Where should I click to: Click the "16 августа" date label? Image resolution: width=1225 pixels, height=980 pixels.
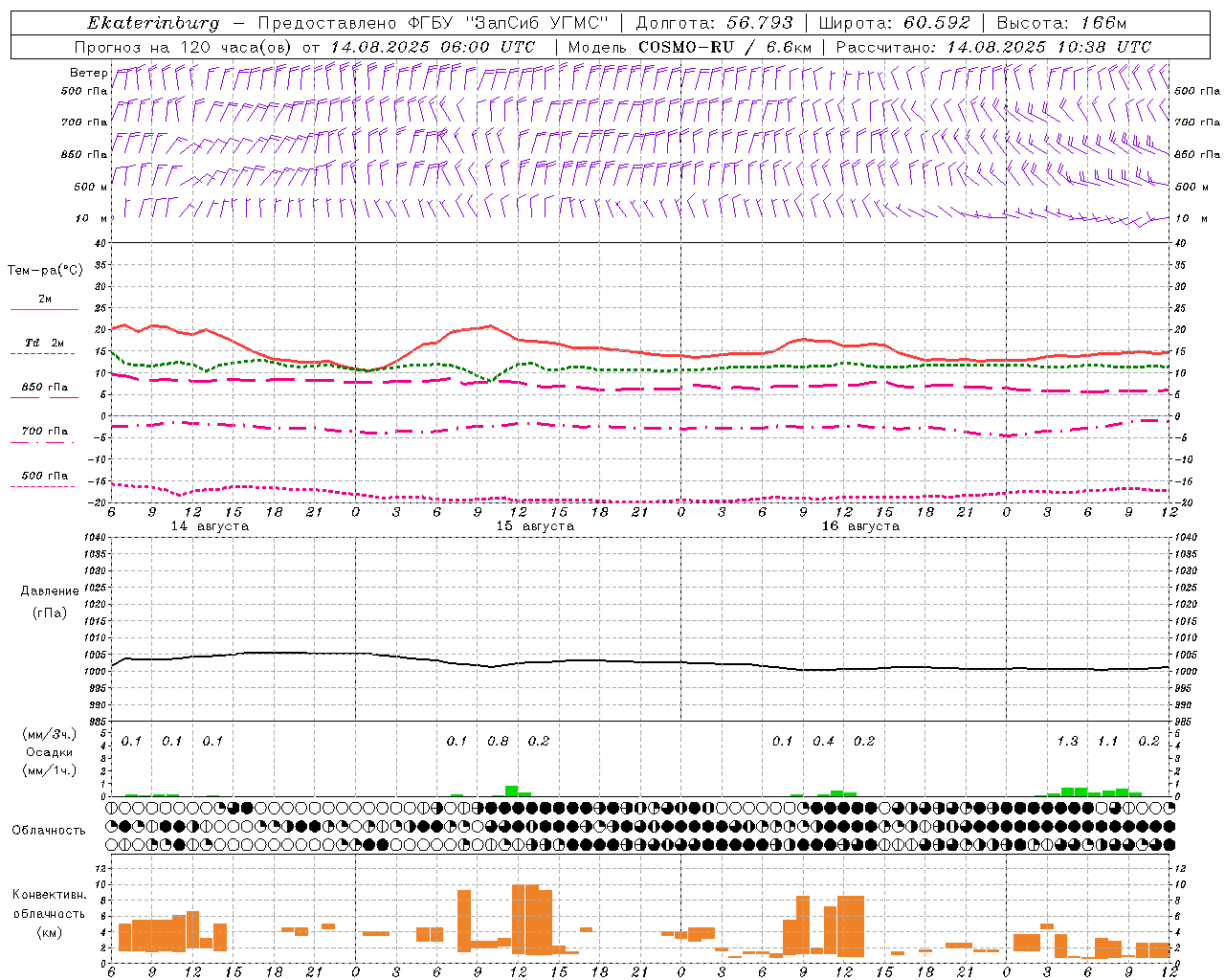(860, 526)
